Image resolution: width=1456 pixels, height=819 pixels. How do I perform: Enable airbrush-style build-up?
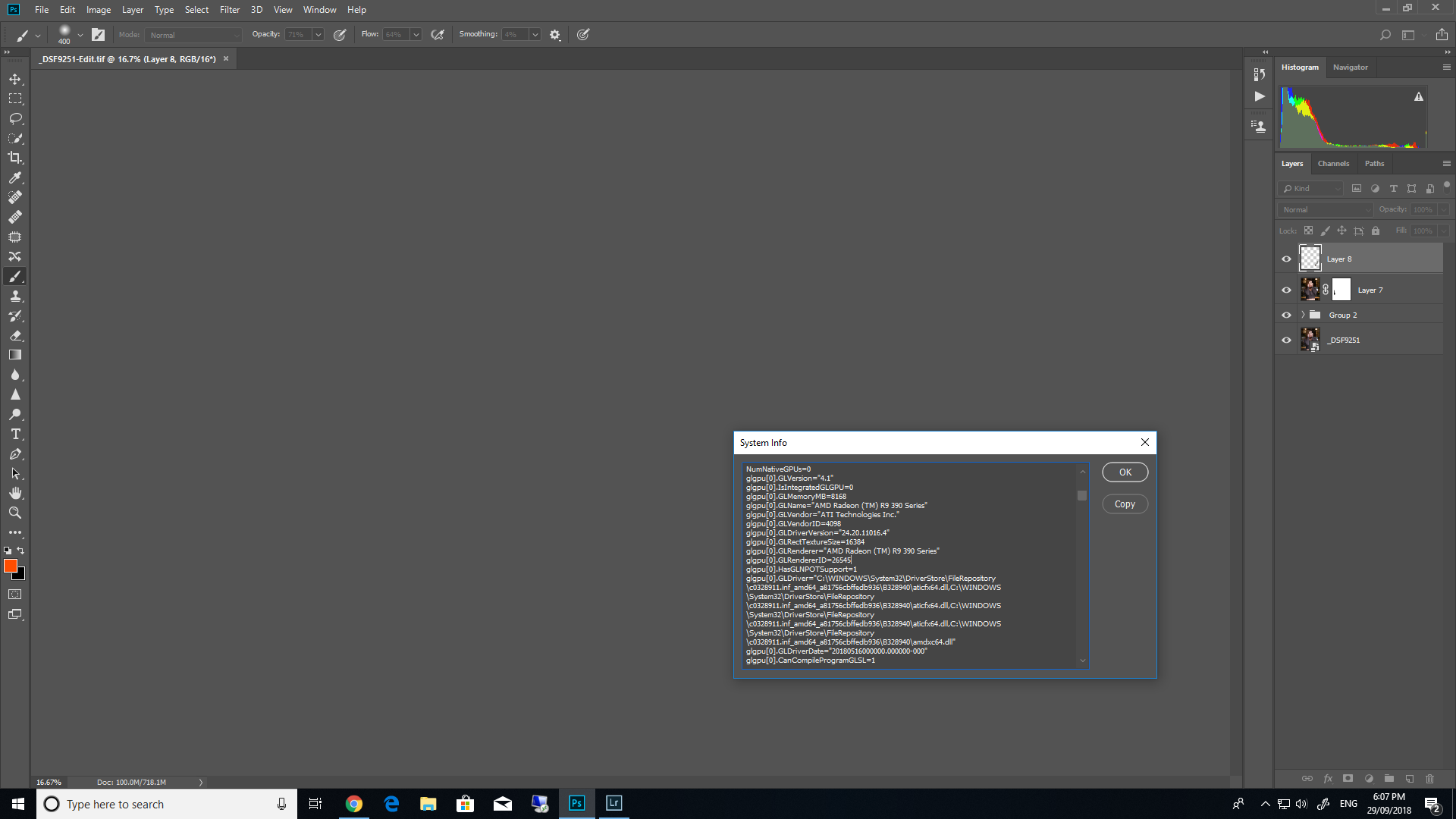click(438, 35)
